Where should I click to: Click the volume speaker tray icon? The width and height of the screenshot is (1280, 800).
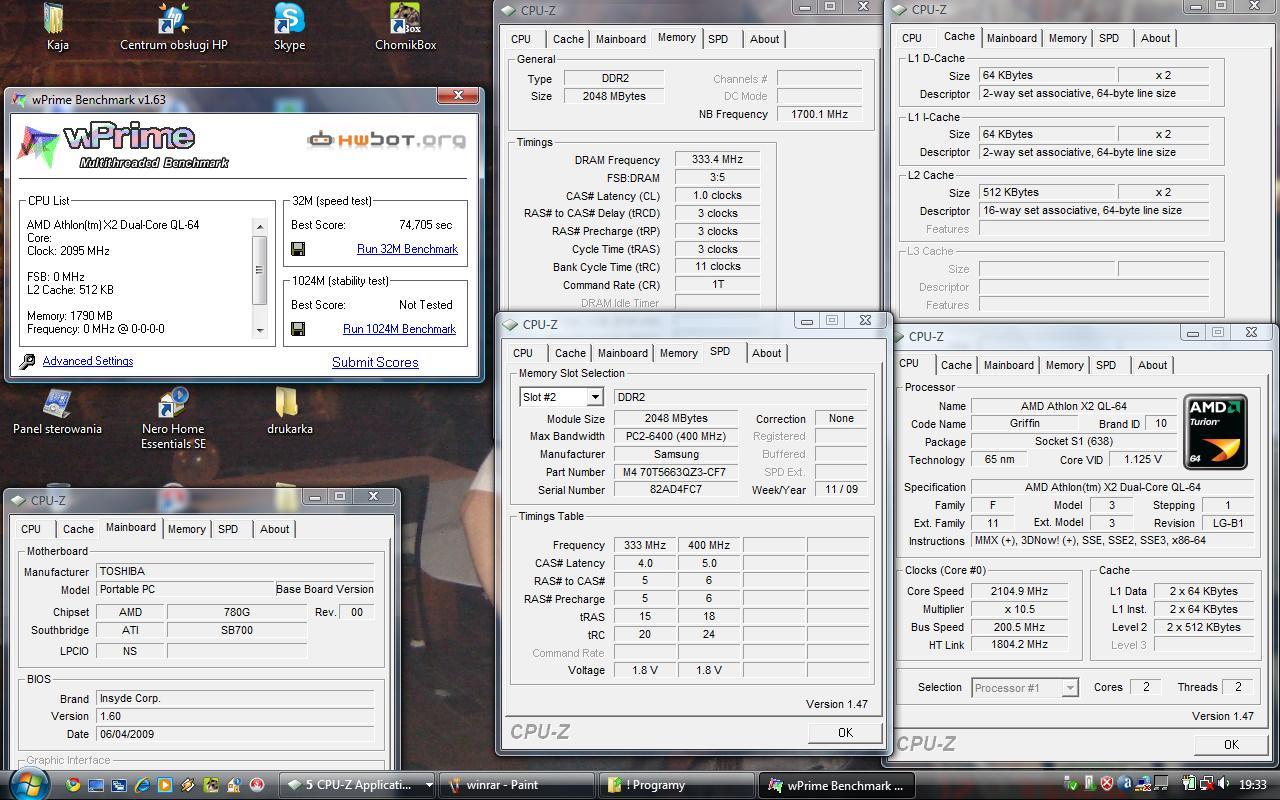point(1223,784)
